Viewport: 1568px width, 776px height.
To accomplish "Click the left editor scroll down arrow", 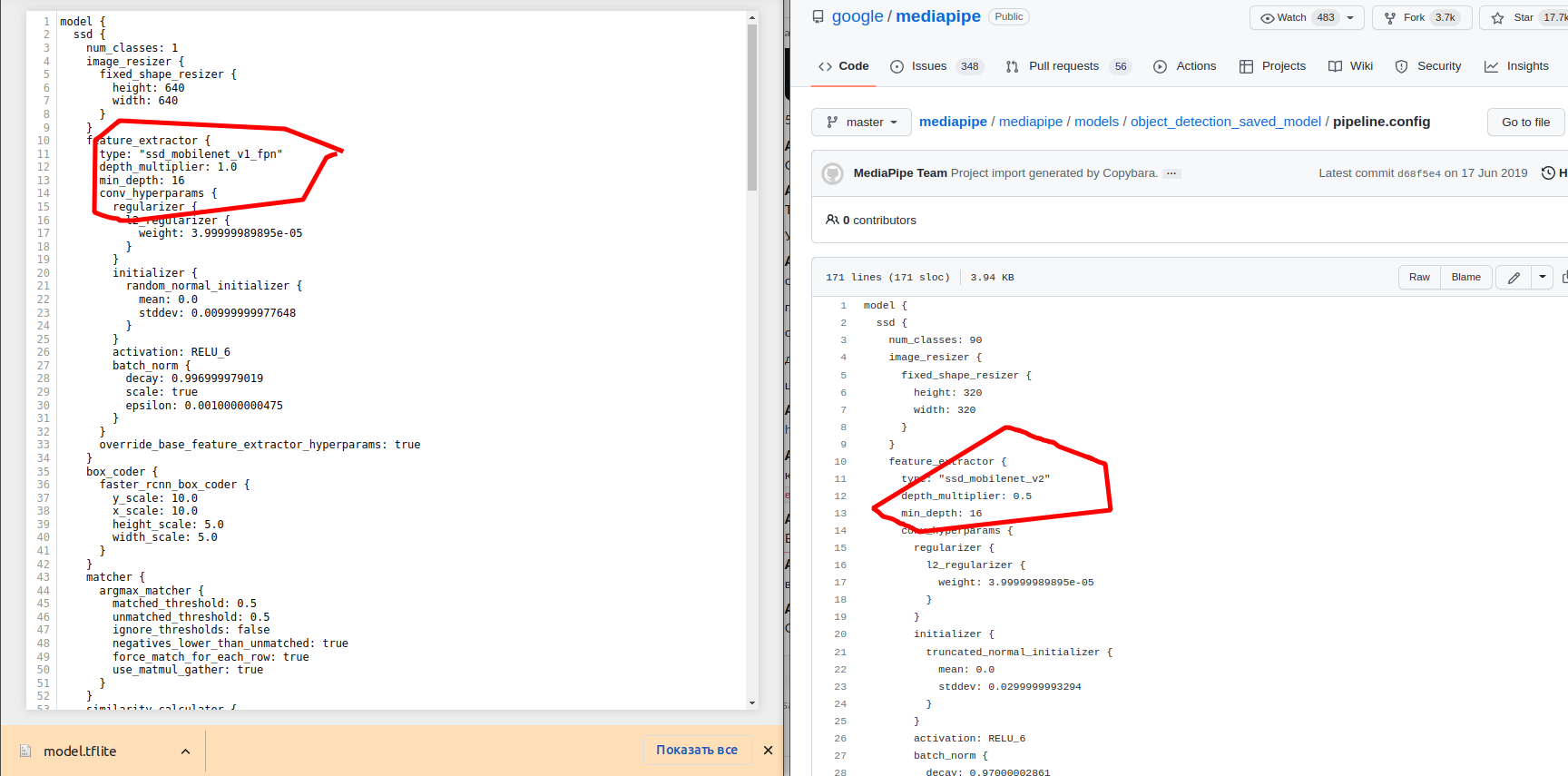I will click(752, 703).
